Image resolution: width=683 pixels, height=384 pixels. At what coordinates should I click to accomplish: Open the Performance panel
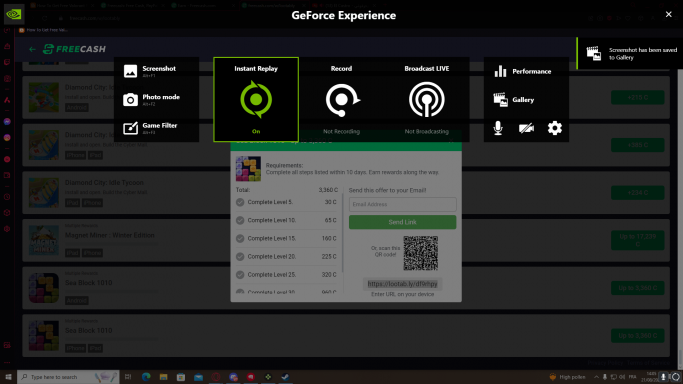[x=523, y=71]
